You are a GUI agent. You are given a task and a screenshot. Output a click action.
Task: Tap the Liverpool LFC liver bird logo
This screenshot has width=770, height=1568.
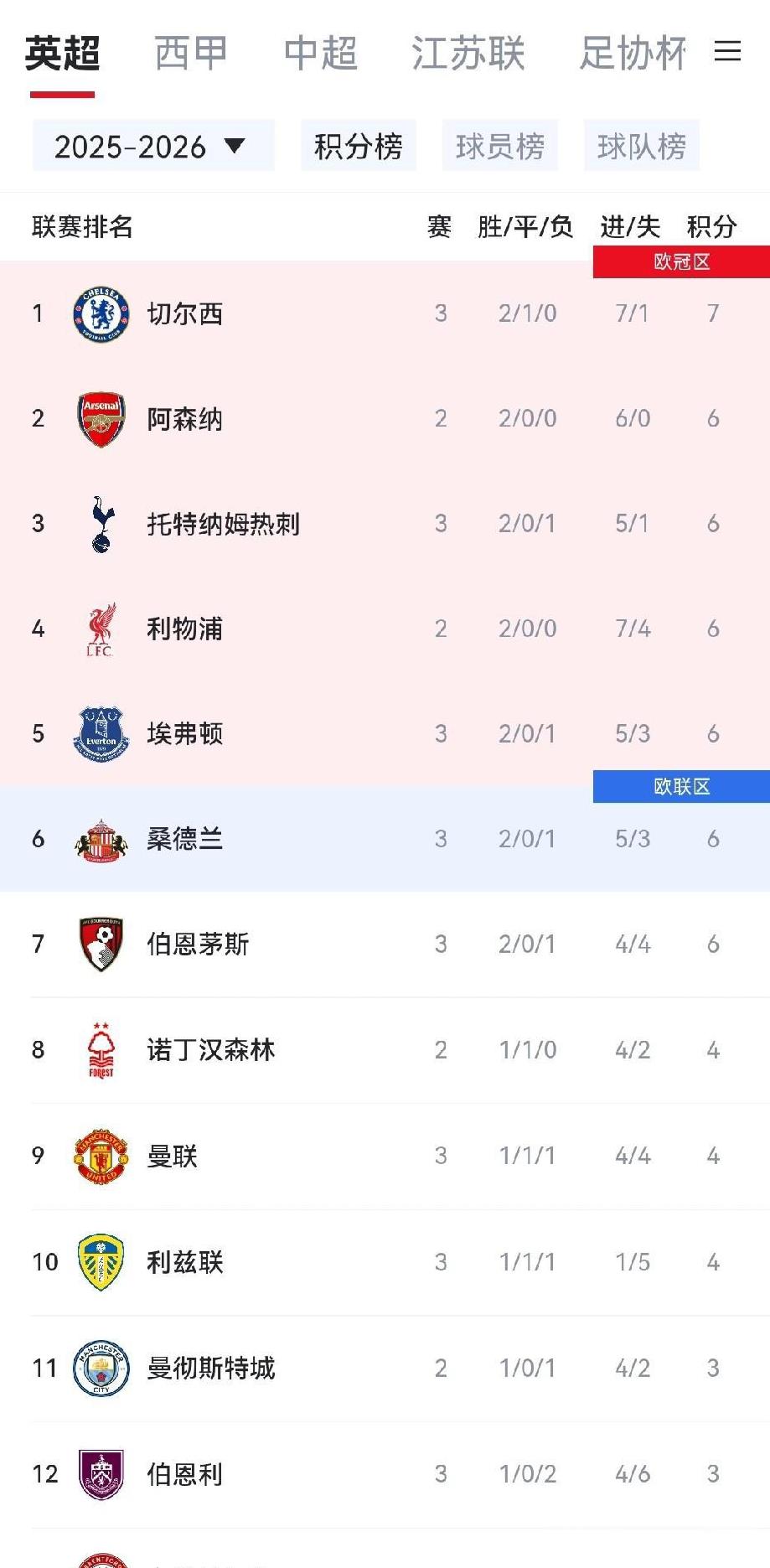(x=101, y=629)
